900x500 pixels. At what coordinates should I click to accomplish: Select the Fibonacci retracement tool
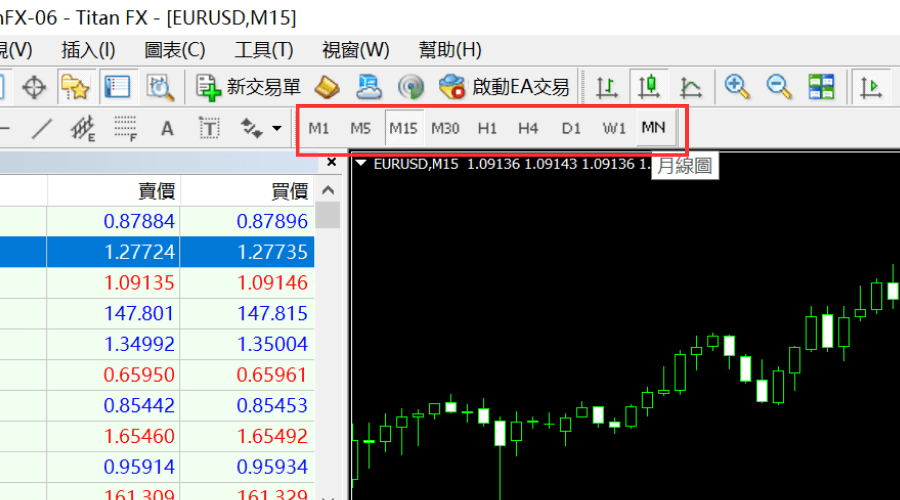125,128
